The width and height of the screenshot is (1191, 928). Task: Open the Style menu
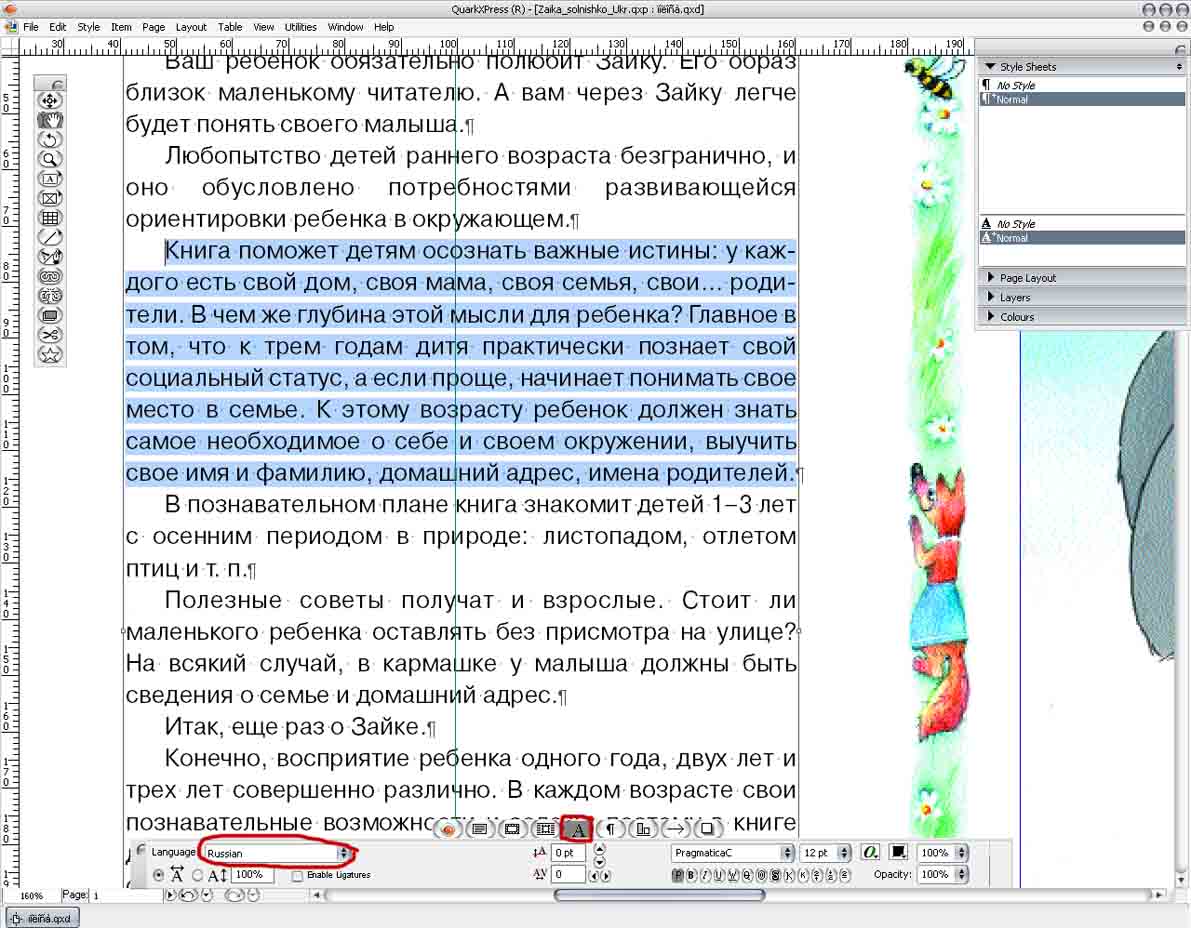click(88, 27)
